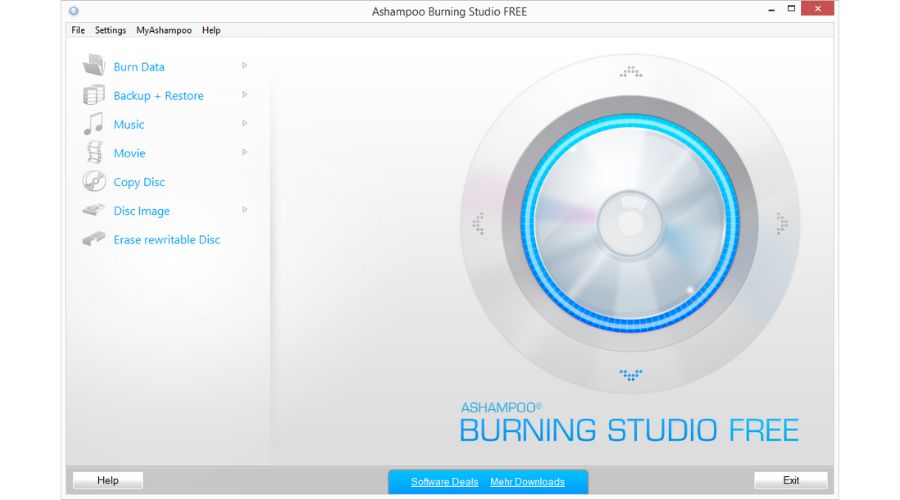Click the Ashampoo app icon in title bar
The image size is (900, 500).
pyautogui.click(x=74, y=11)
